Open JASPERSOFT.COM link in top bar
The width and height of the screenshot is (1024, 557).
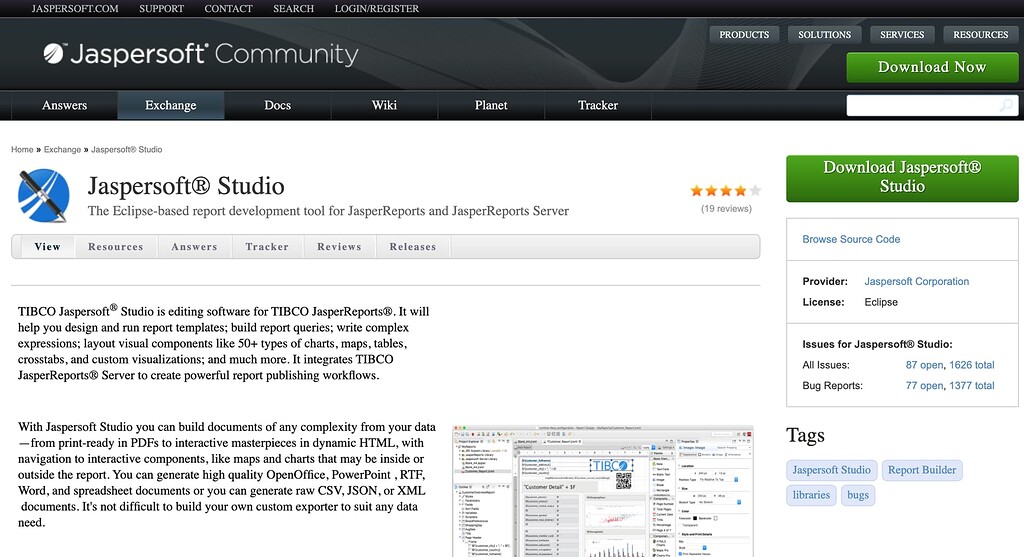[75, 8]
